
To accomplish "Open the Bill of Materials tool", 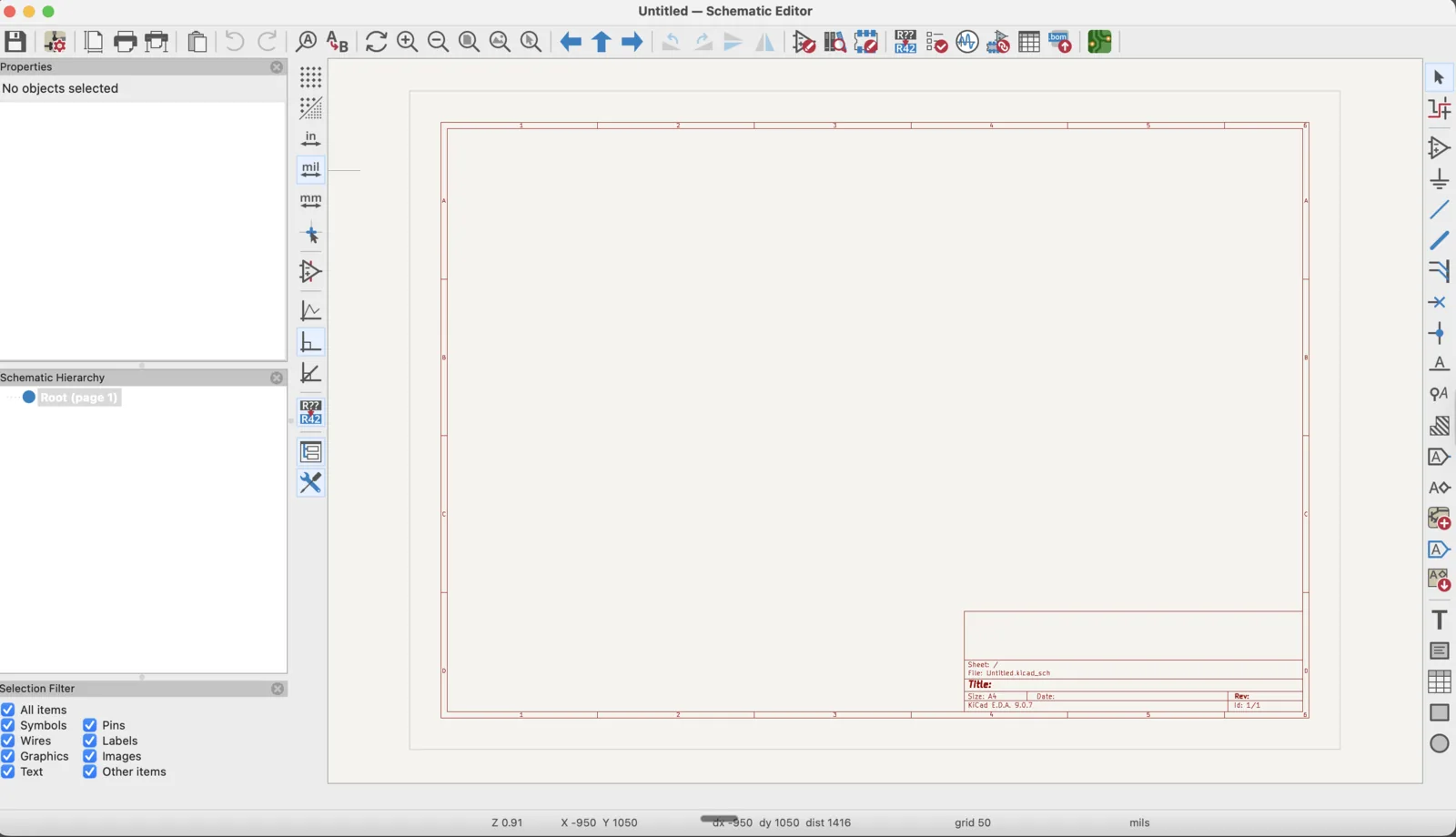I will click(x=1060, y=41).
